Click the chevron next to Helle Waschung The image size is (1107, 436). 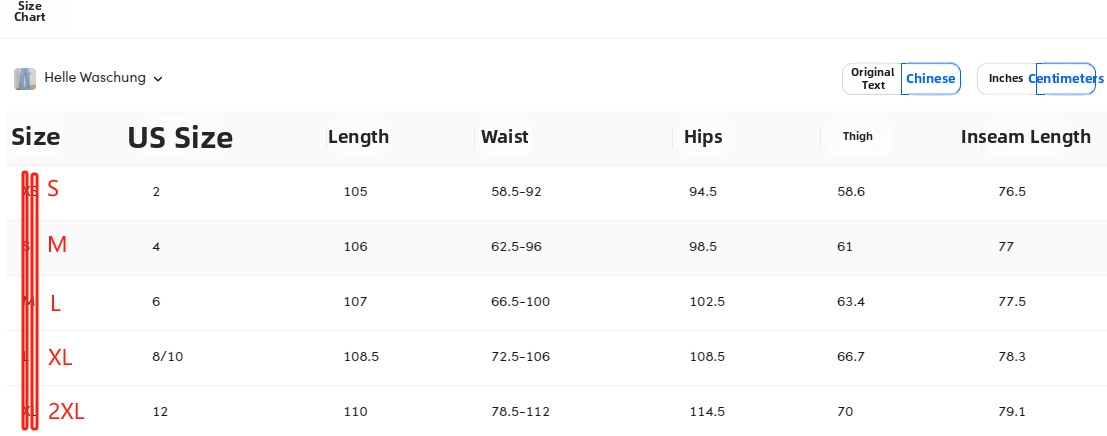(x=158, y=78)
